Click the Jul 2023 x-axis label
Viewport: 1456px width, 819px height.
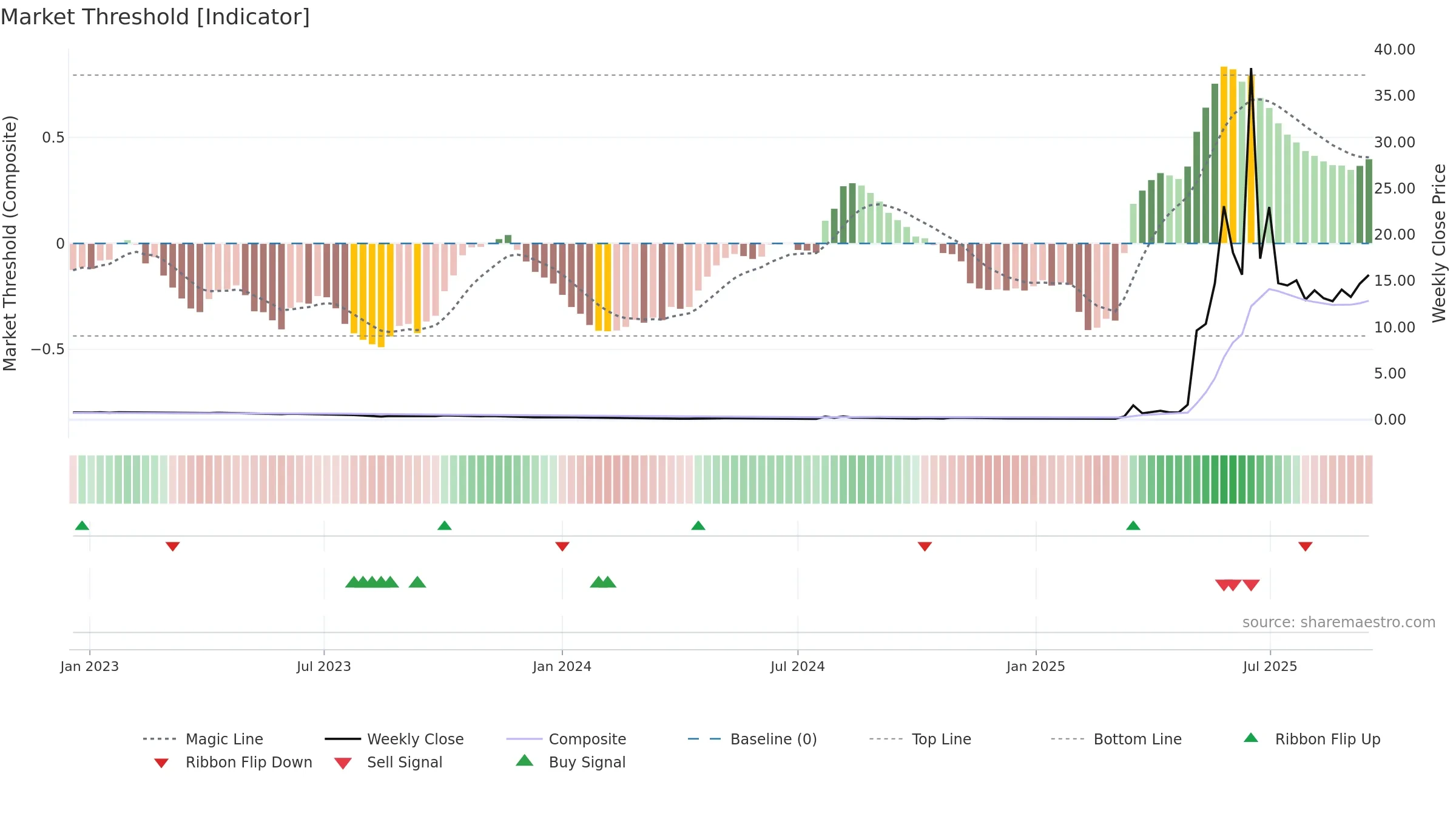click(324, 666)
